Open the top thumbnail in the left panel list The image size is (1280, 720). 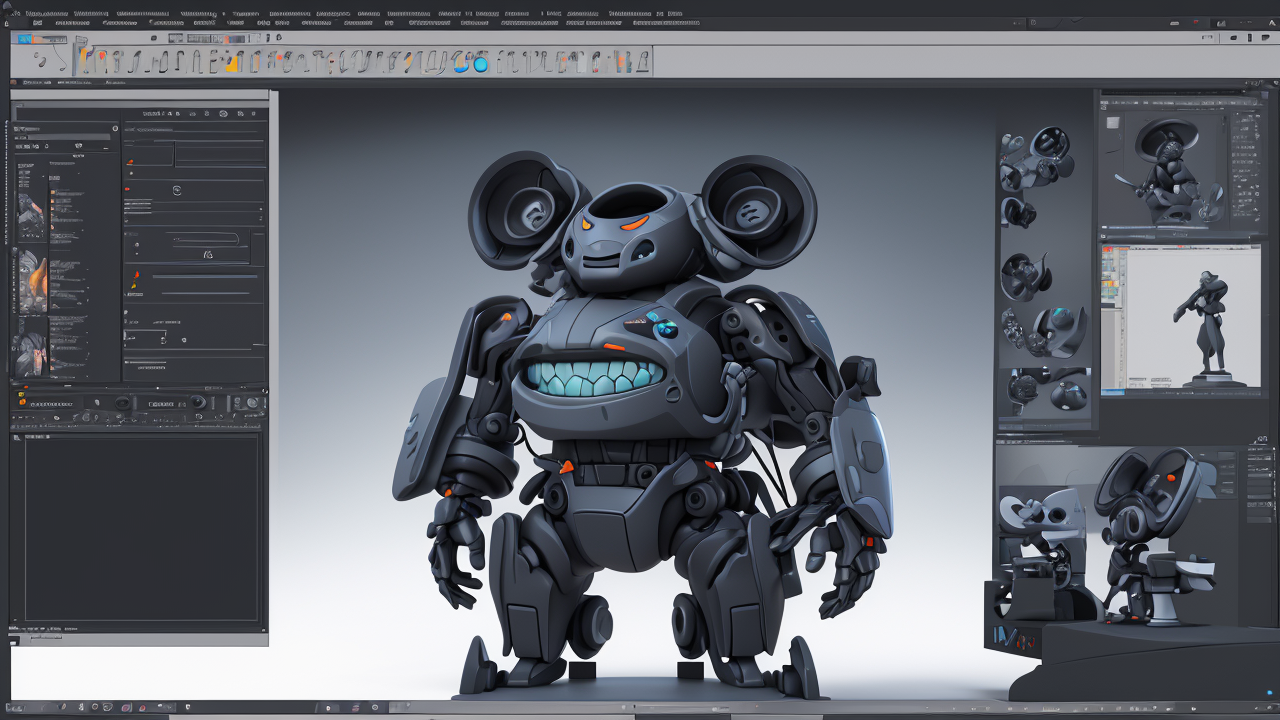(30, 214)
